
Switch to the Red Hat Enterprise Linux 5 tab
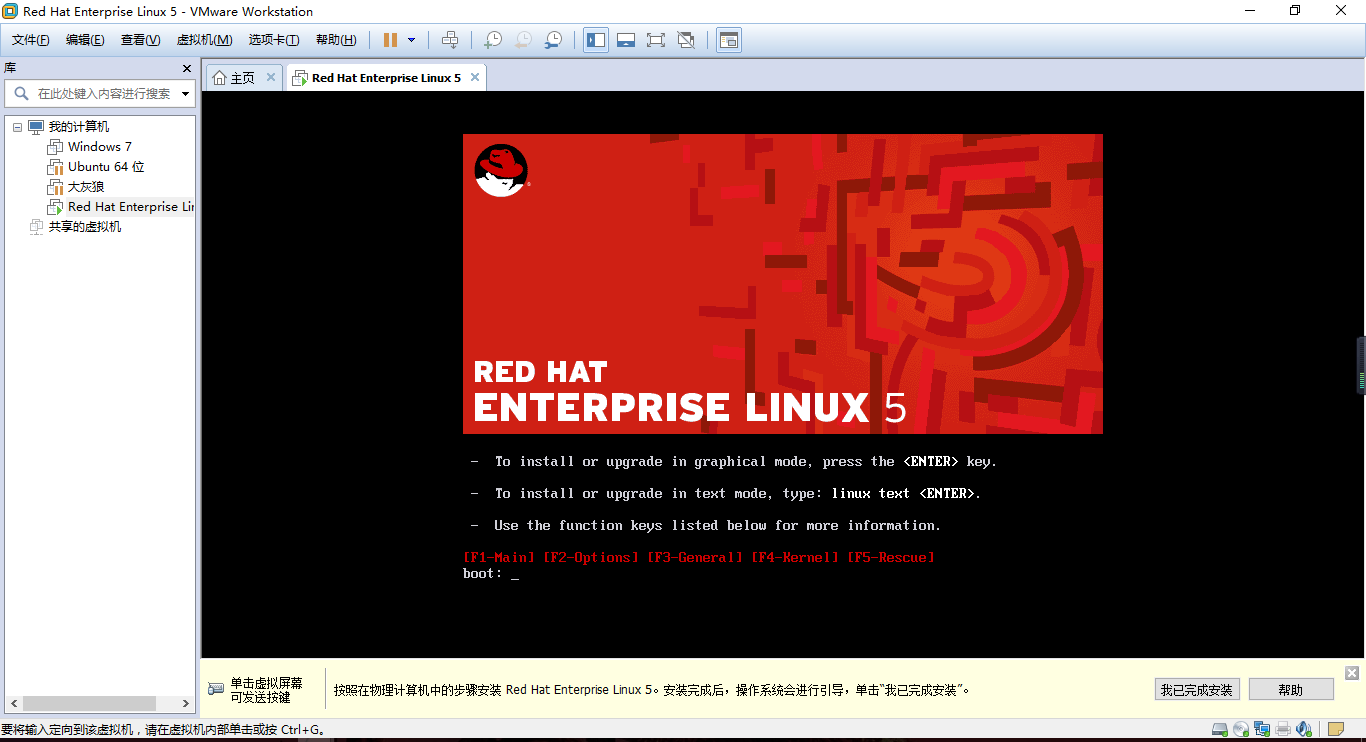click(386, 78)
